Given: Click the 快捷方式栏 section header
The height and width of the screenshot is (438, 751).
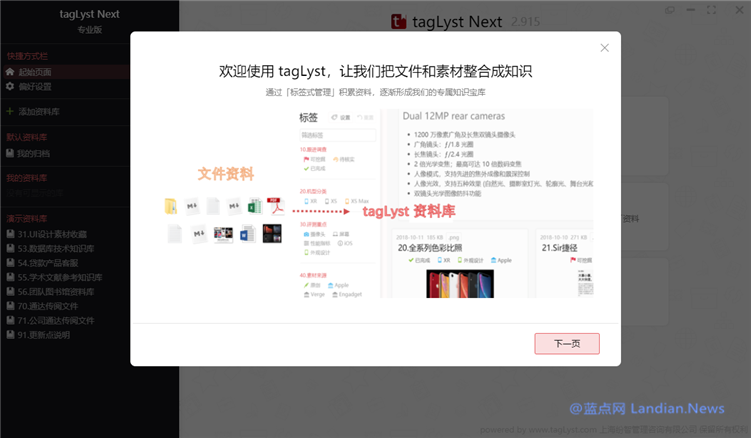Looking at the screenshot, I should pyautogui.click(x=27, y=56).
